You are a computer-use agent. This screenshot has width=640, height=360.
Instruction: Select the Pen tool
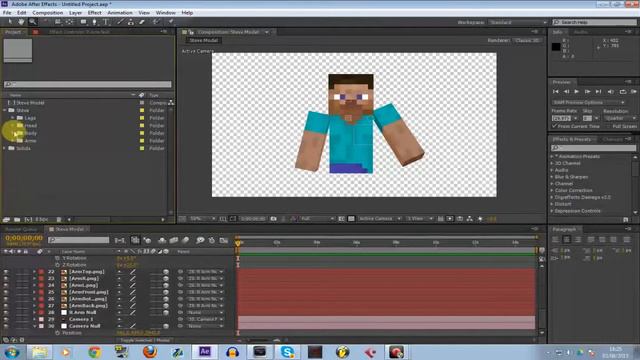(94, 22)
